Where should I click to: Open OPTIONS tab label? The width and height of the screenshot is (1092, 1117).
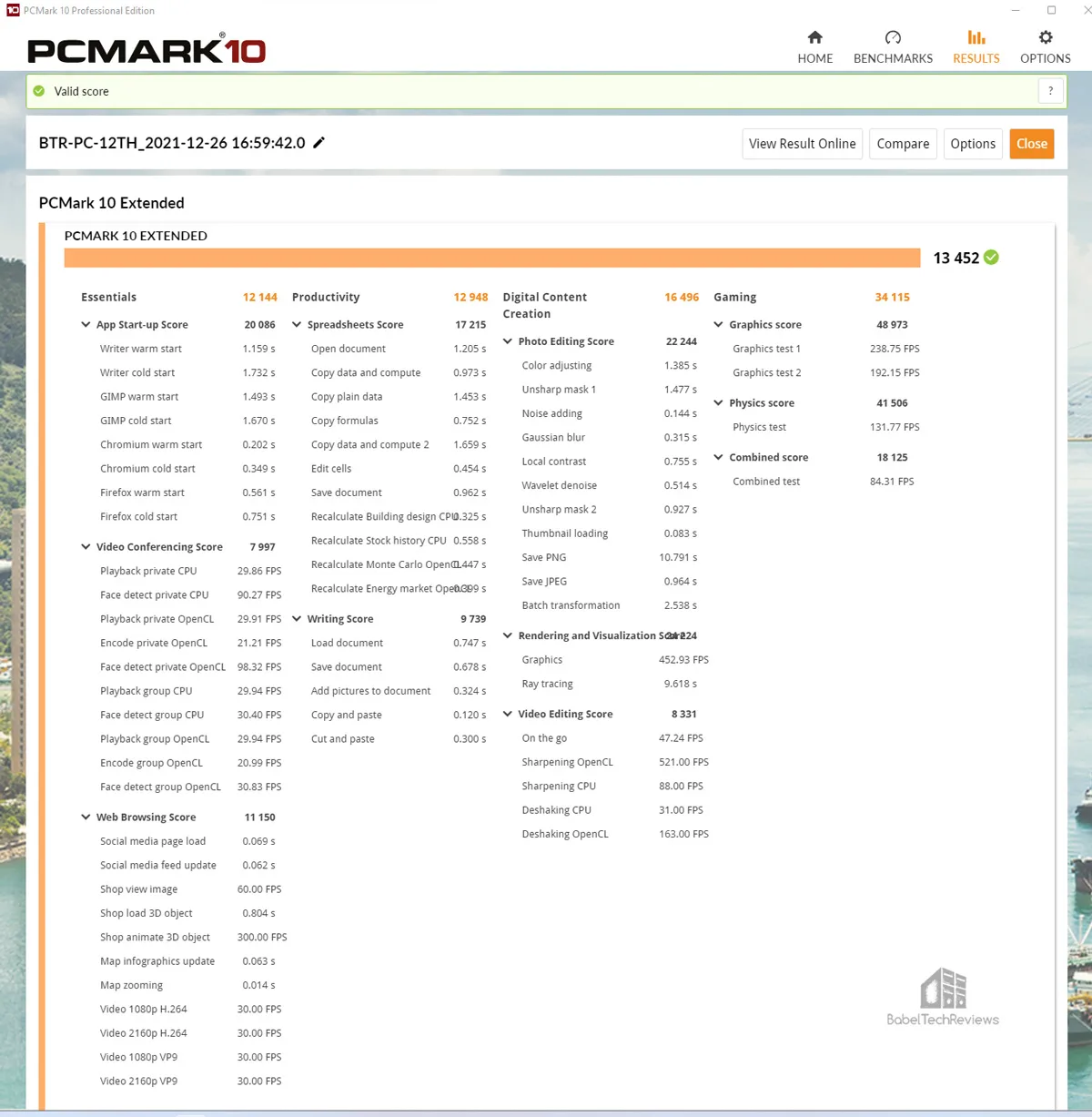point(1046,58)
